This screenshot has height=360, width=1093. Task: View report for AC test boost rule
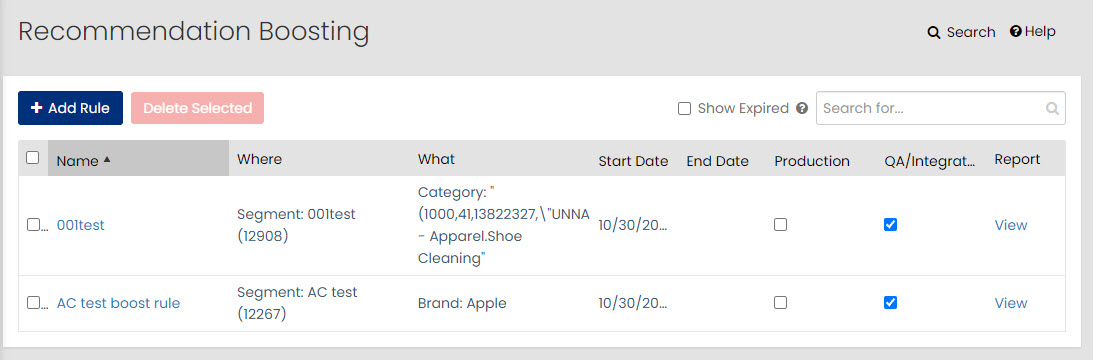point(1011,303)
